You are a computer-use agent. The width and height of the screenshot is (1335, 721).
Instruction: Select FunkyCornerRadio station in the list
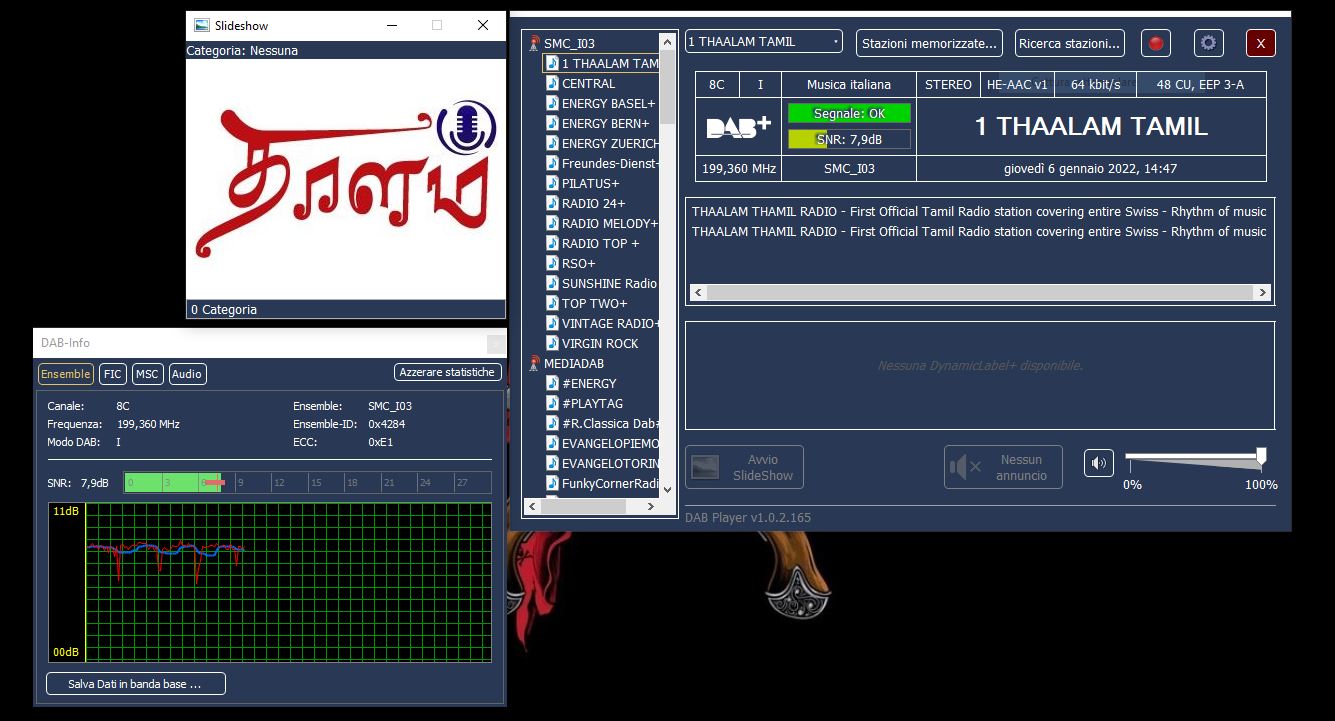tap(610, 483)
